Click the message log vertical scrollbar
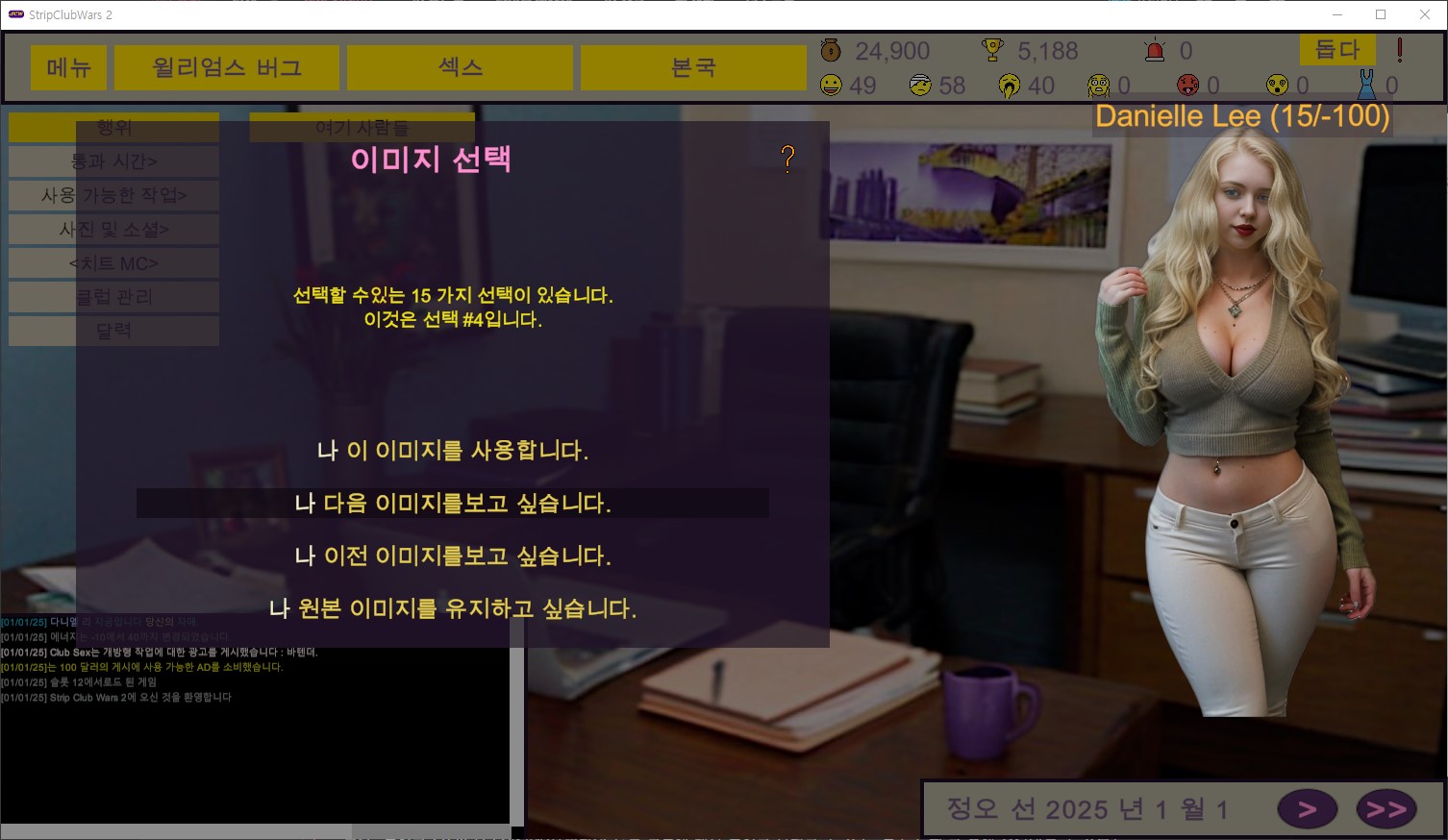The height and width of the screenshot is (840, 1448). coord(516,730)
